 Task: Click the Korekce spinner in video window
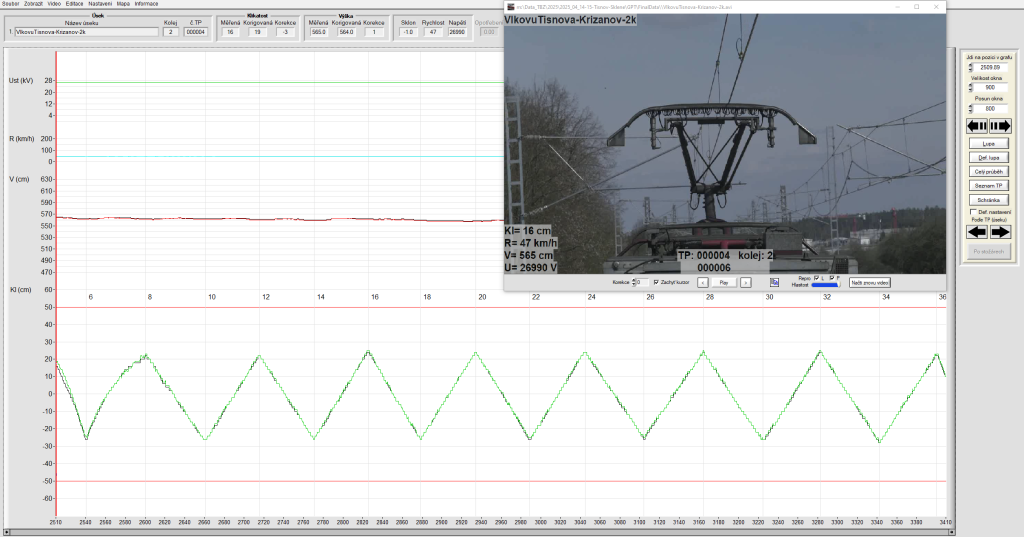(633, 282)
